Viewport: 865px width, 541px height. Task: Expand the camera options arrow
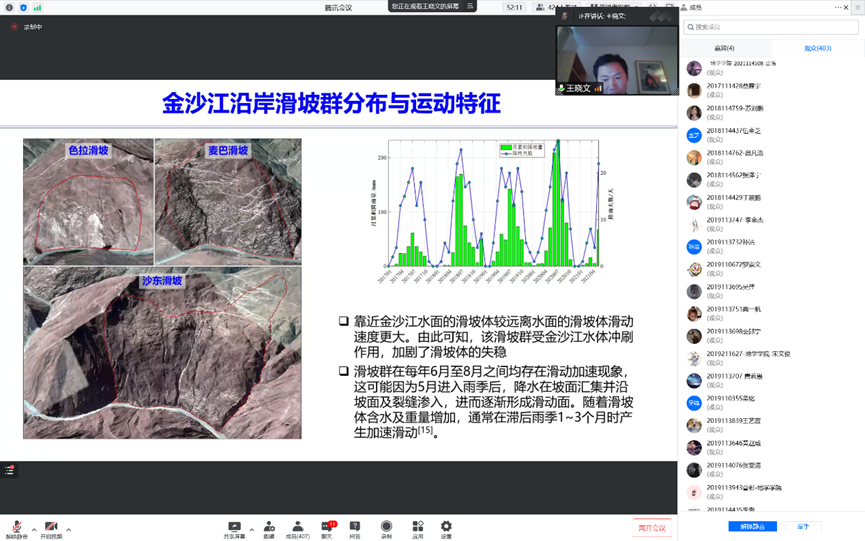click(69, 529)
